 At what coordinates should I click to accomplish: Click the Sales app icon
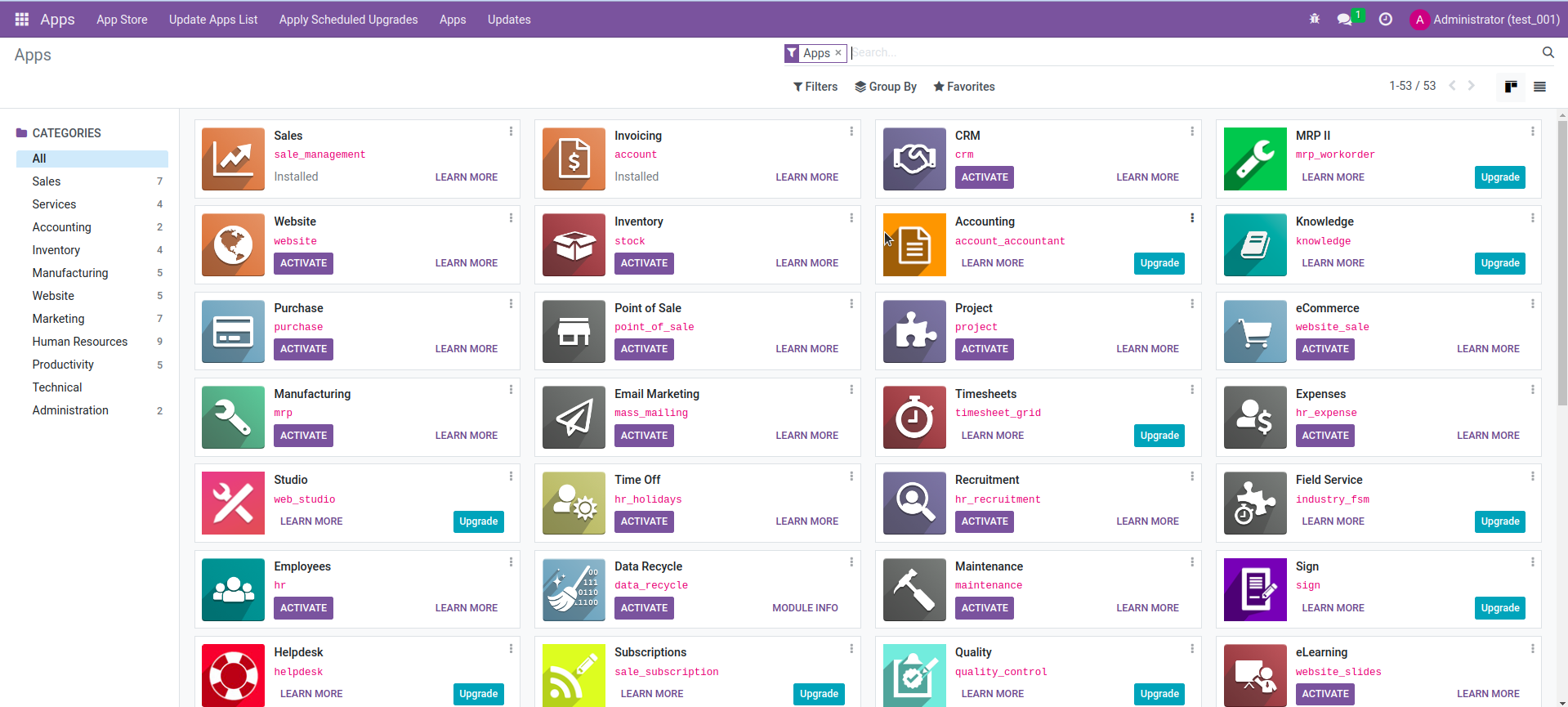[x=233, y=159]
